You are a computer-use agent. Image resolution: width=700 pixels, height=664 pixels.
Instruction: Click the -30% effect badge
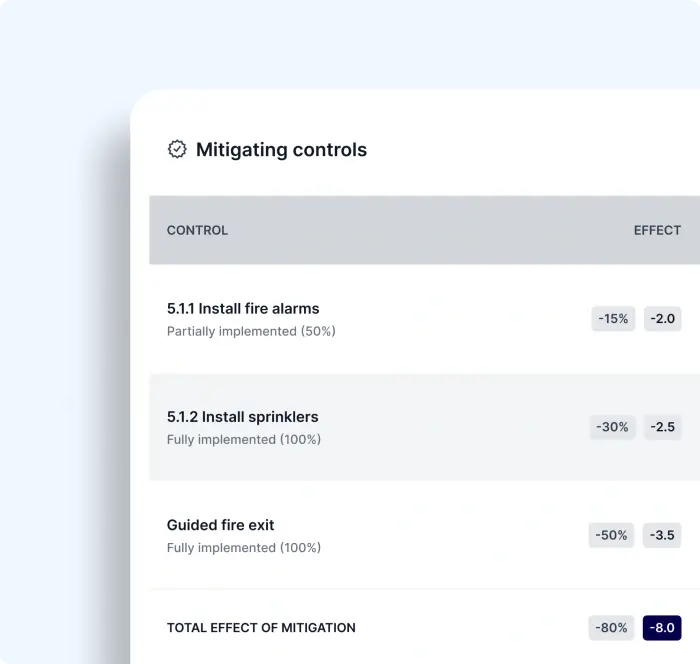click(x=612, y=427)
